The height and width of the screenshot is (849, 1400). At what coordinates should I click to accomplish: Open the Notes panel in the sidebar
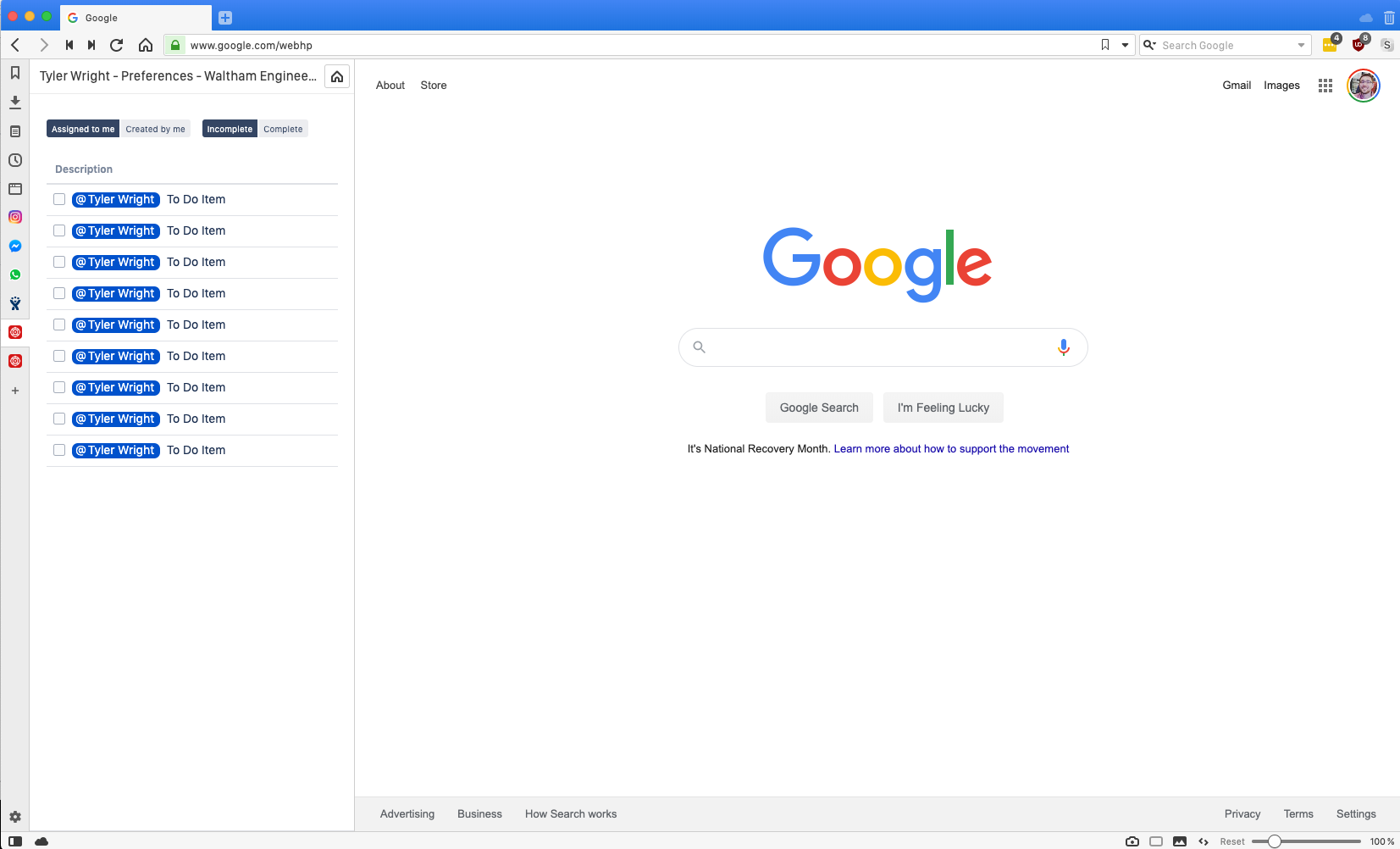tap(14, 131)
